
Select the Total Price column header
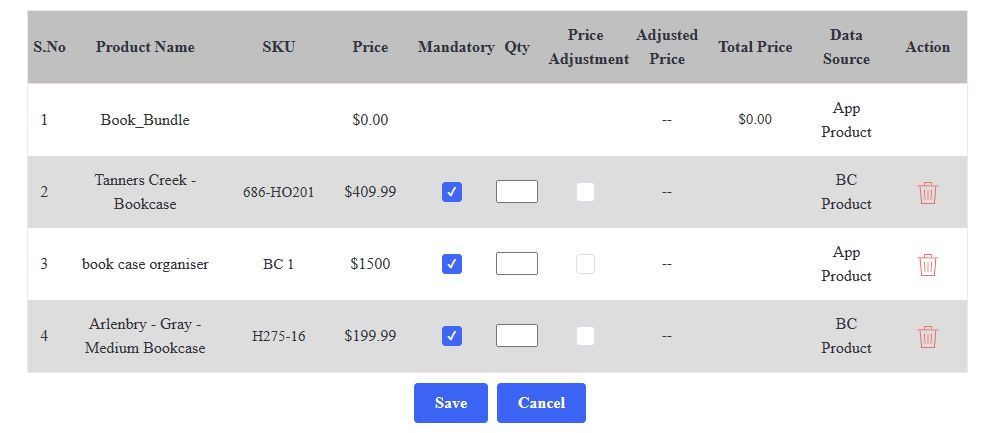pyautogui.click(x=755, y=47)
